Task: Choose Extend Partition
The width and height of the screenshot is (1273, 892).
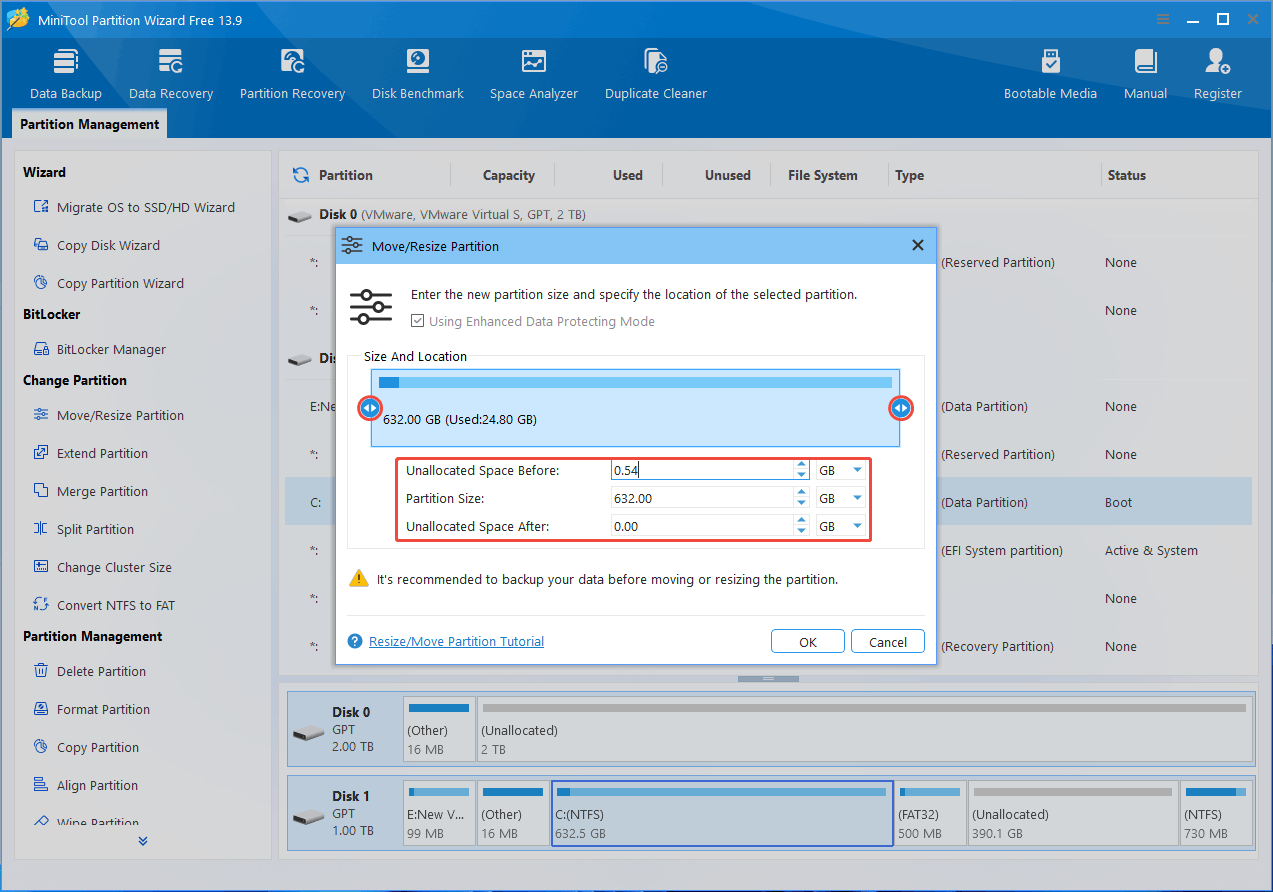Action: click(91, 453)
